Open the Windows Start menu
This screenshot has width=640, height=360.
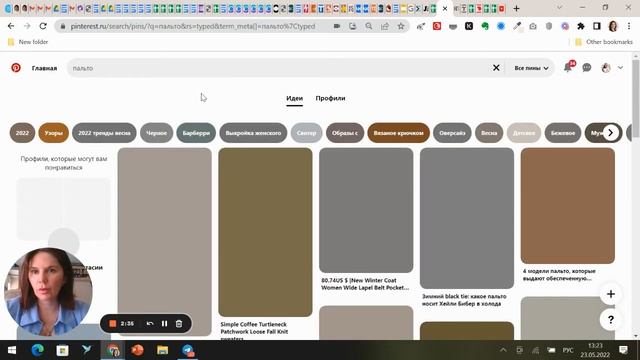[12, 350]
